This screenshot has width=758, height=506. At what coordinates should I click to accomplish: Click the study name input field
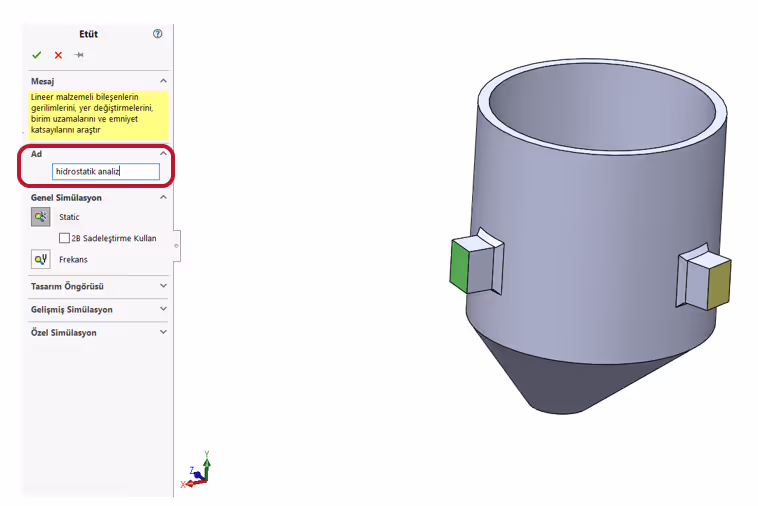pos(106,172)
